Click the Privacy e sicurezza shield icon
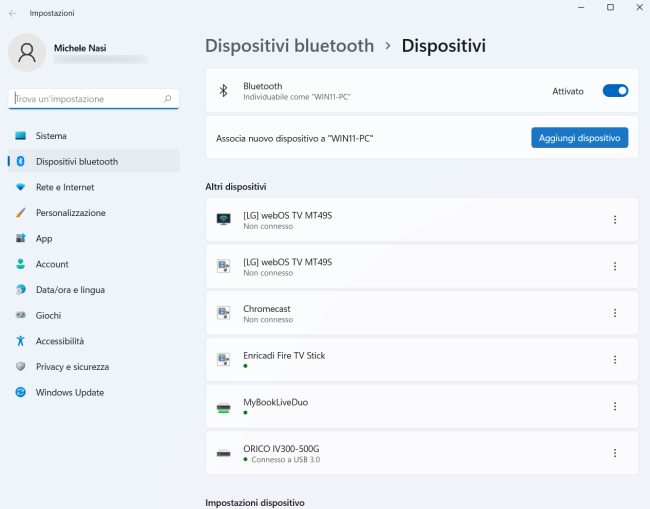 pos(20,366)
